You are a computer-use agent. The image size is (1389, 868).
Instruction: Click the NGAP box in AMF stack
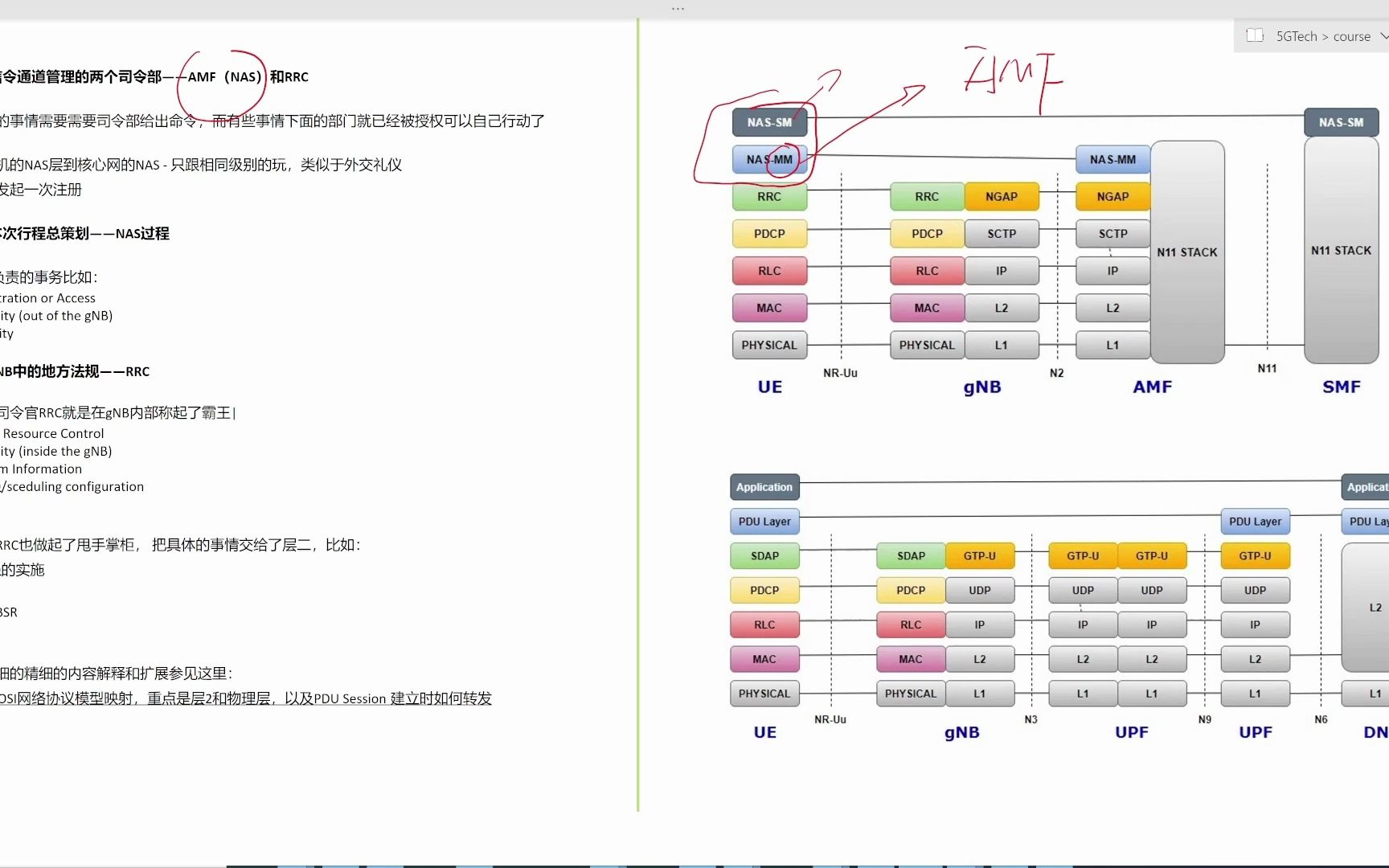[x=1112, y=196]
